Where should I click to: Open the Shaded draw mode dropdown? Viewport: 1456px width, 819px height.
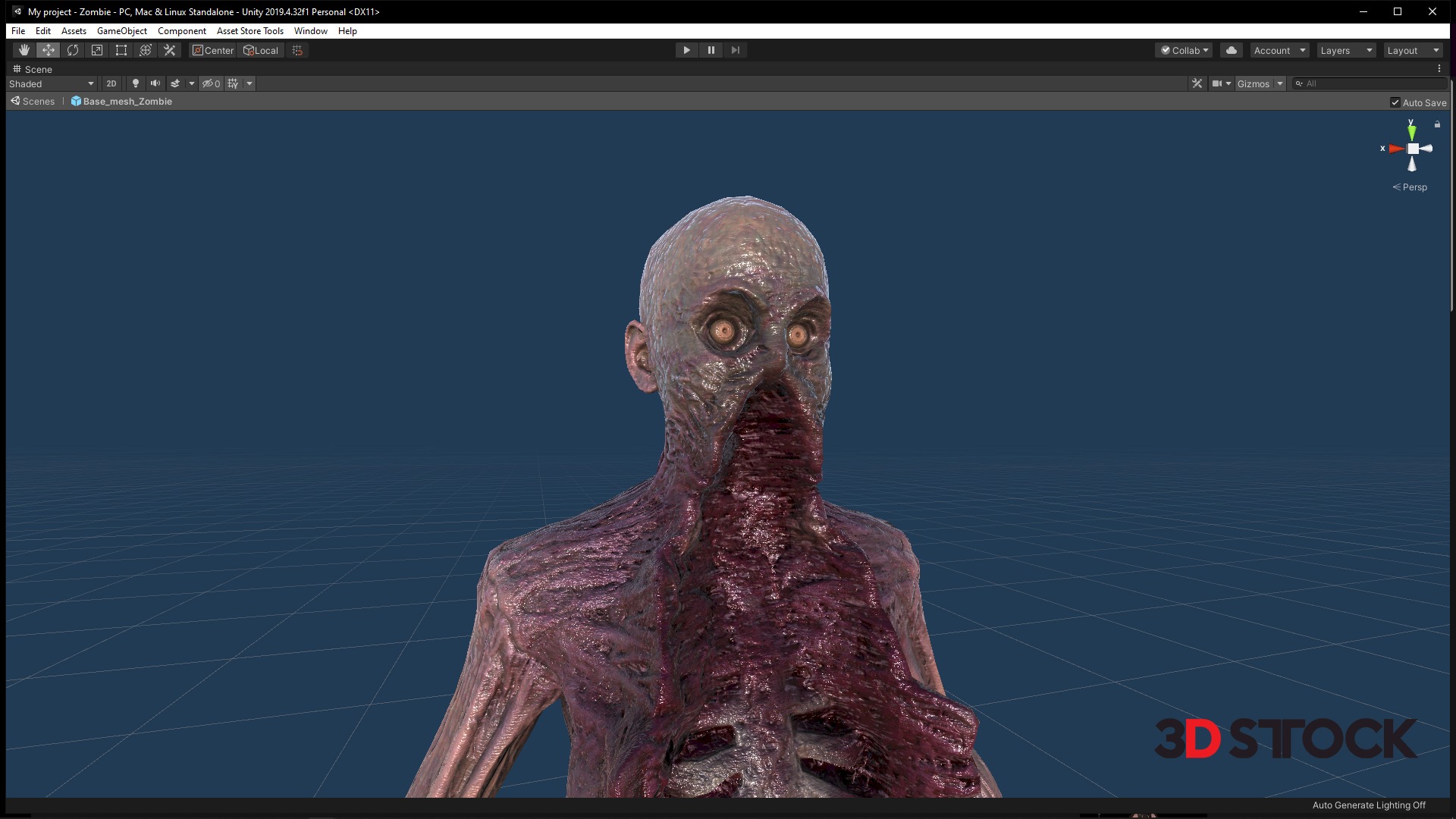[52, 83]
